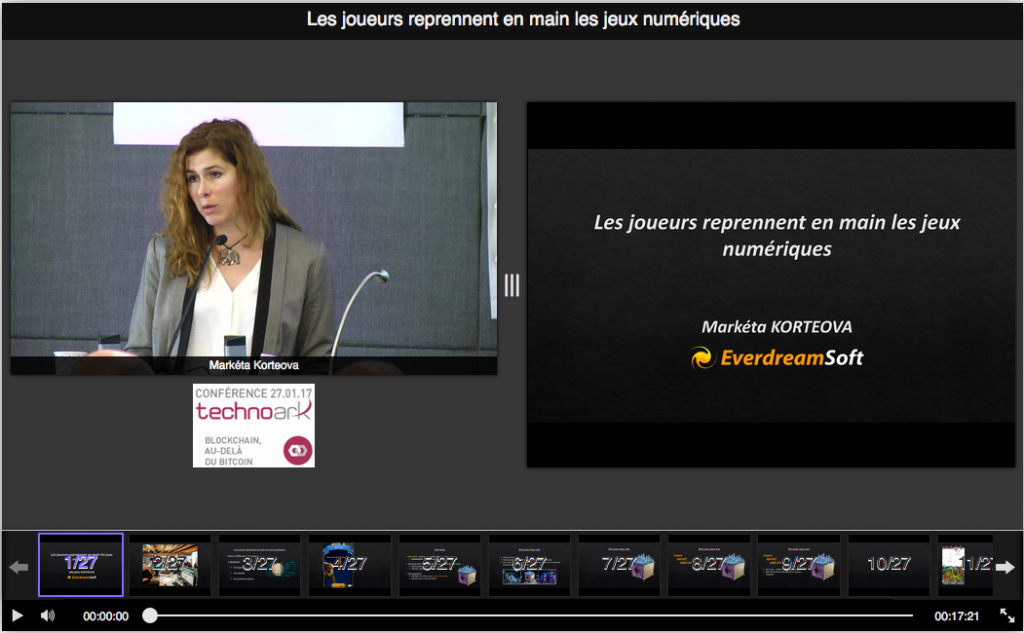Open slide thumbnail 7/27

(x=619, y=564)
